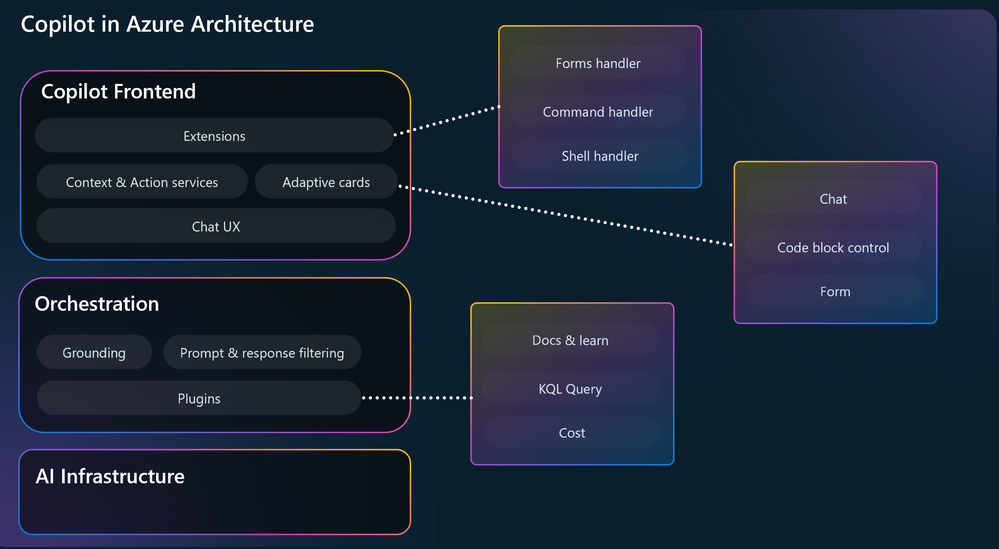
Task: Select the Code block control item
Action: pos(833,247)
